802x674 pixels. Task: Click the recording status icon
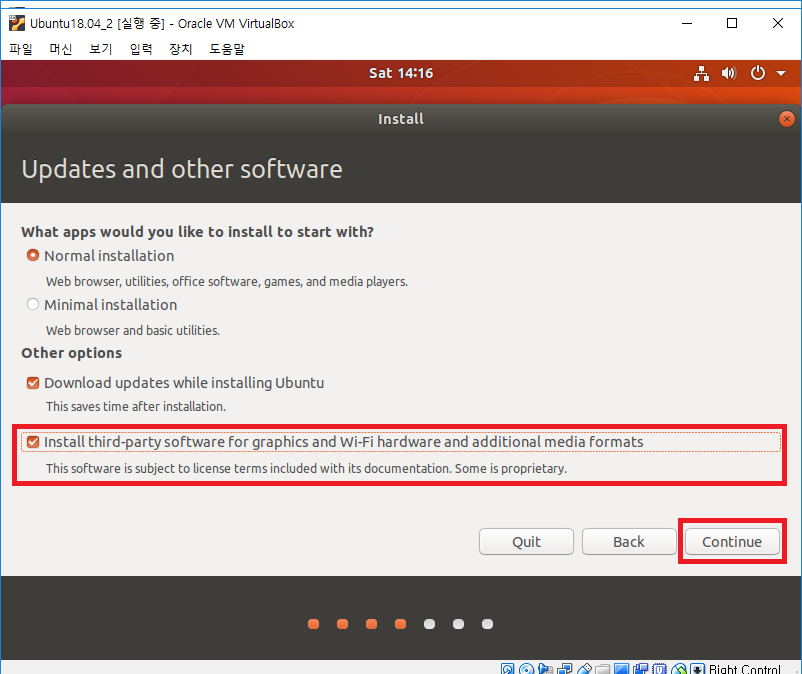(640, 669)
